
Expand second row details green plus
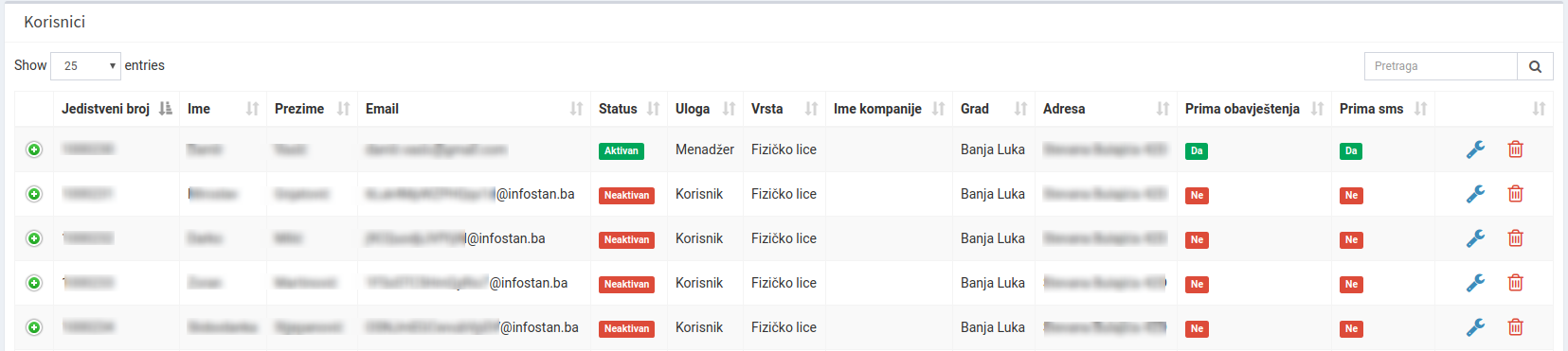(x=34, y=194)
